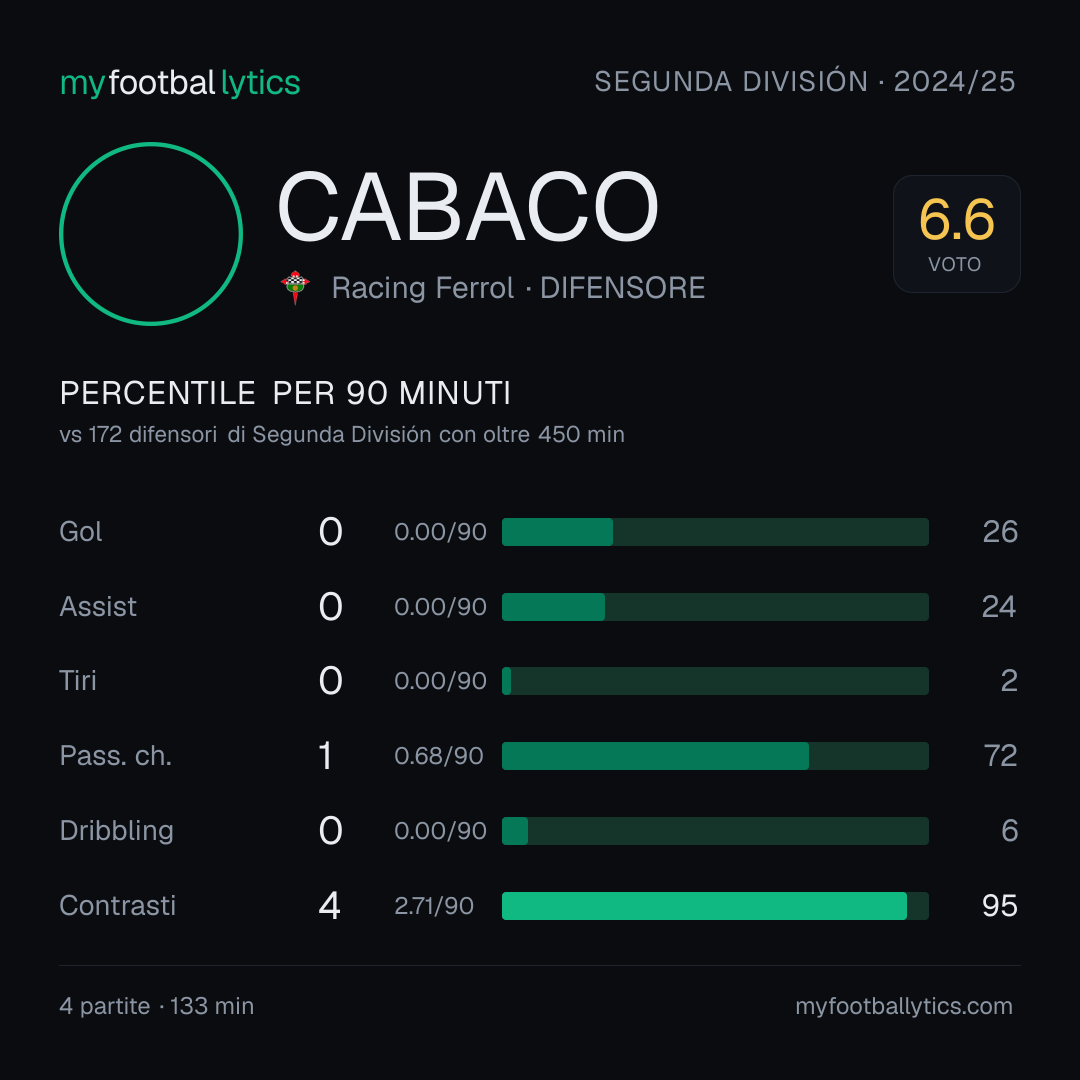Click the Racing Ferrol club crest icon
This screenshot has height=1080, width=1080.
tap(295, 287)
